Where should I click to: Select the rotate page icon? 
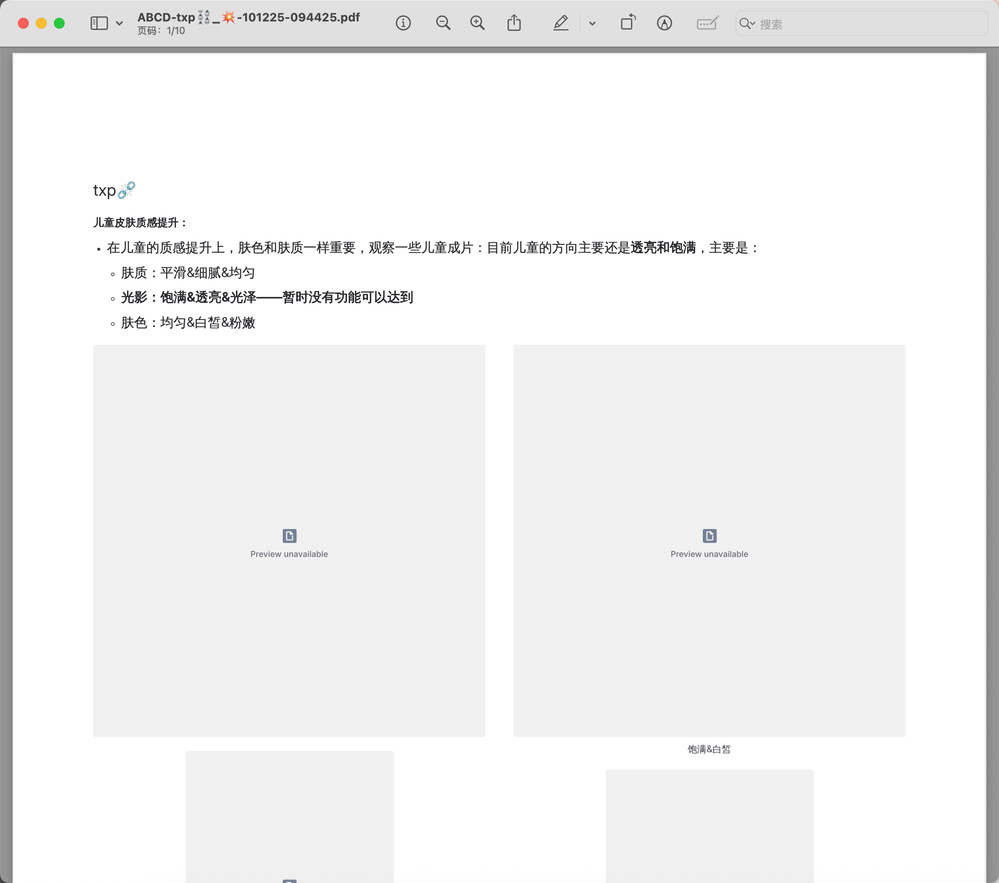tap(628, 22)
